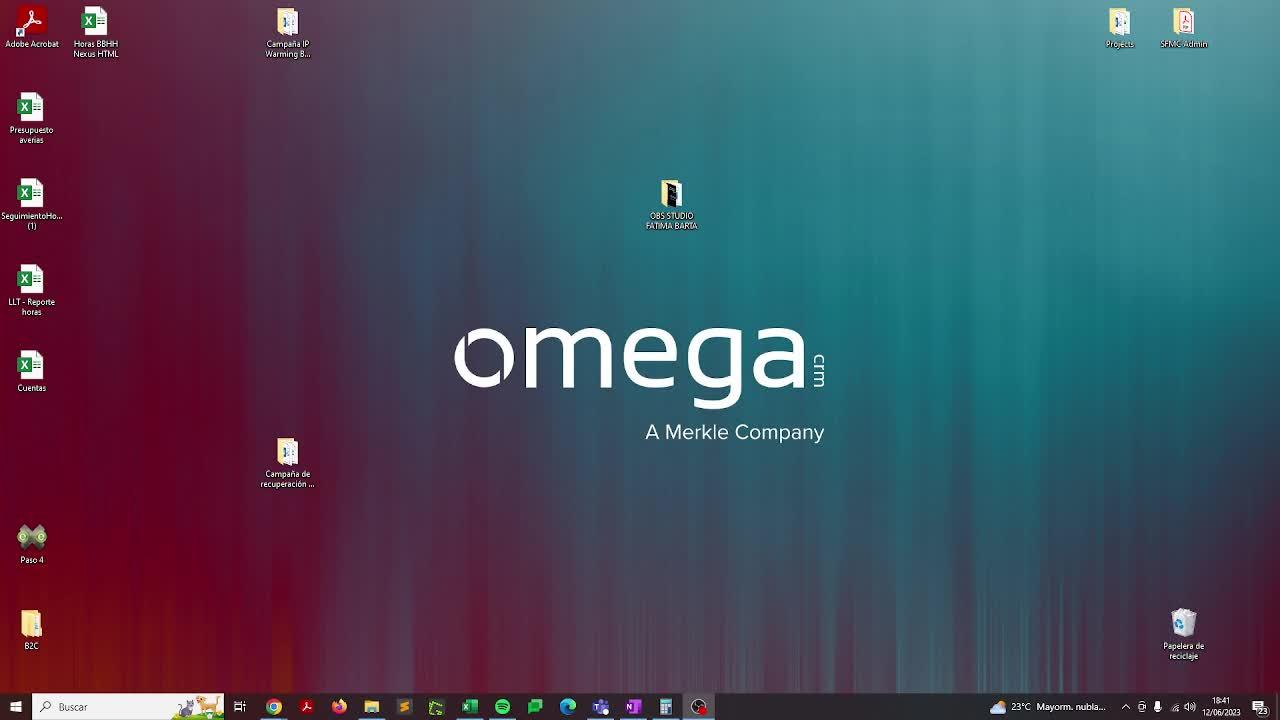This screenshot has height=720, width=1280.
Task: Open OBS Studio from the taskbar
Action: 699,707
